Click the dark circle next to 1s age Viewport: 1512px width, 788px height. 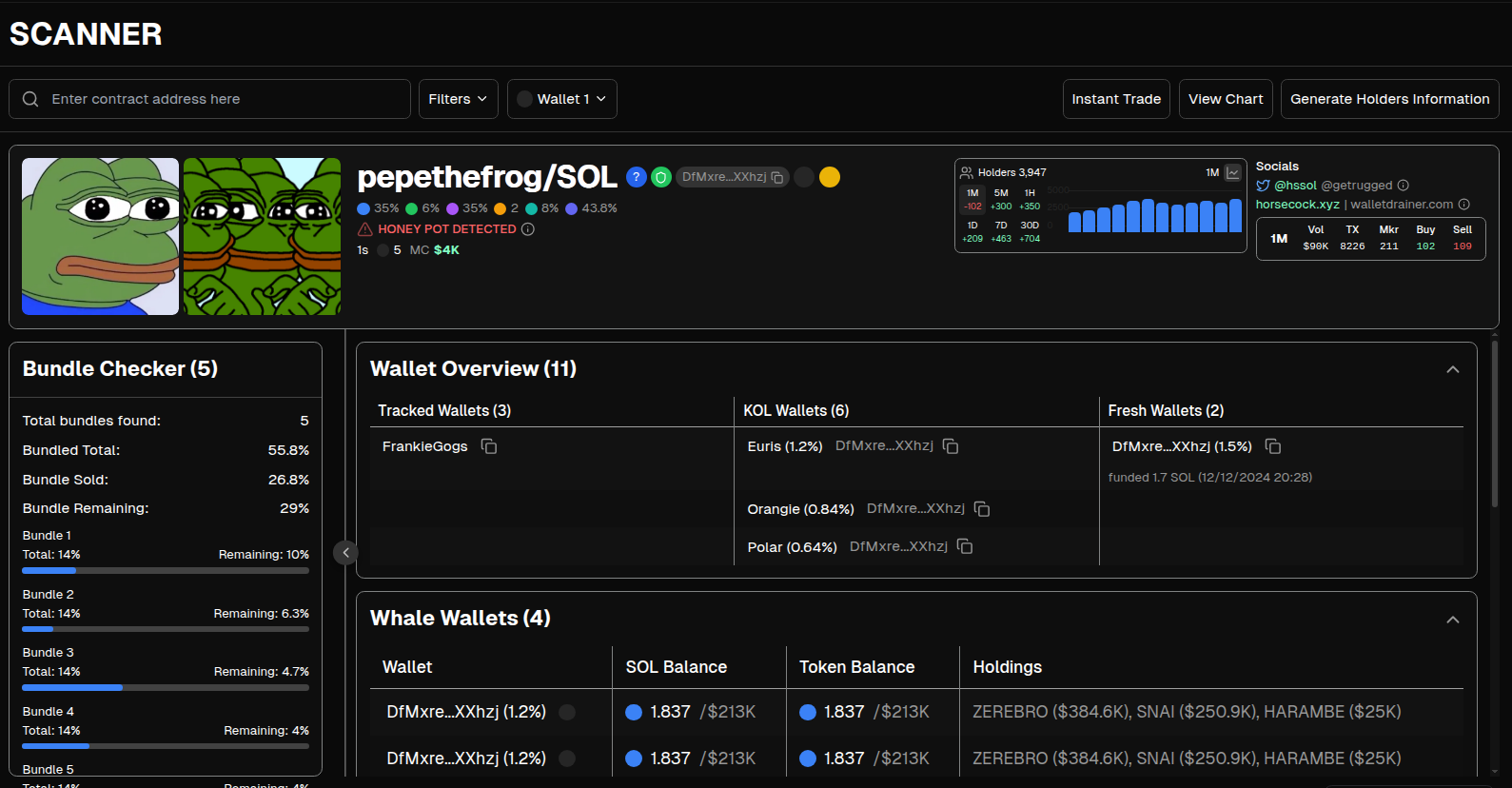(x=383, y=250)
